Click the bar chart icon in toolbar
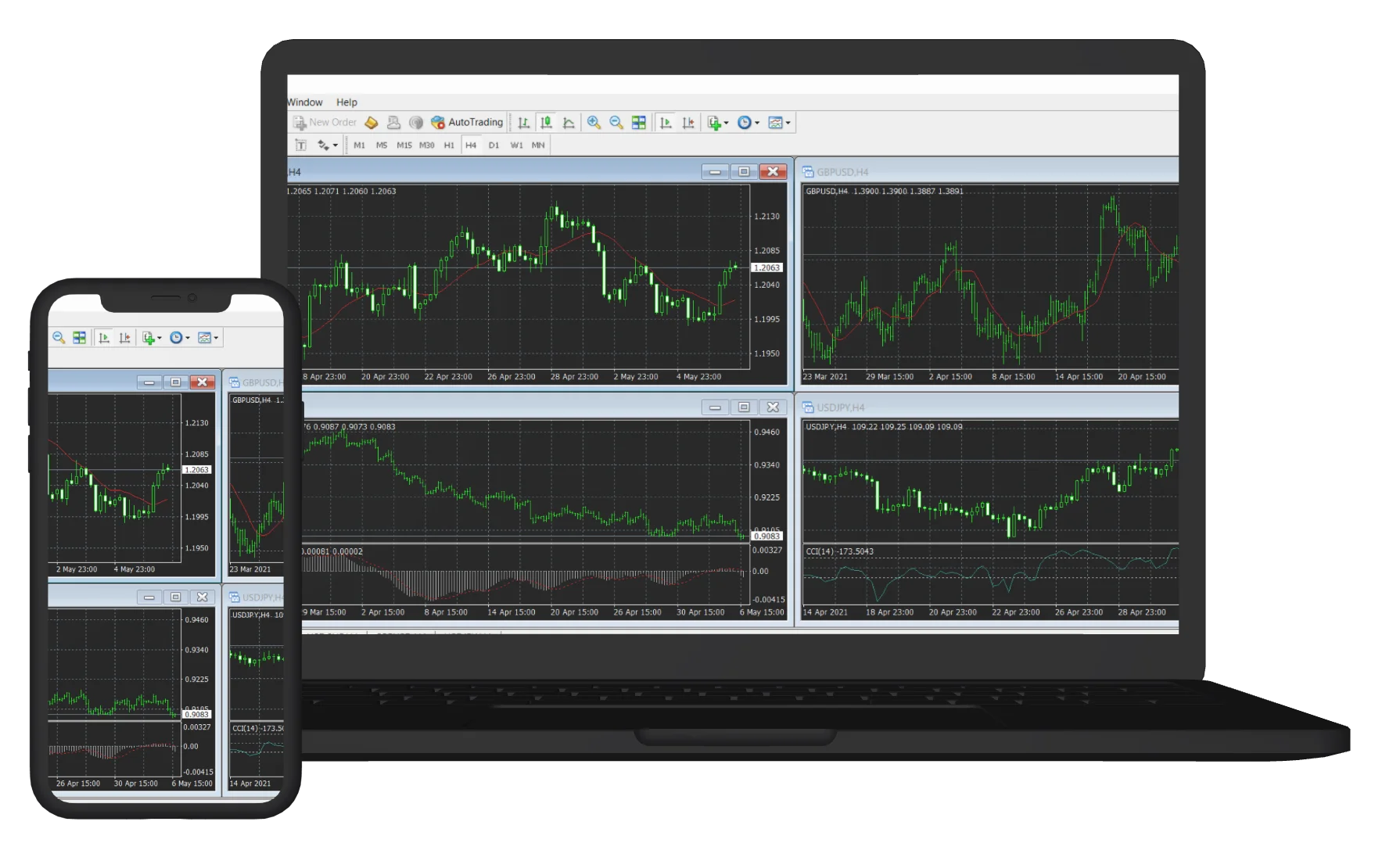The width and height of the screenshot is (1400, 861). [x=523, y=123]
